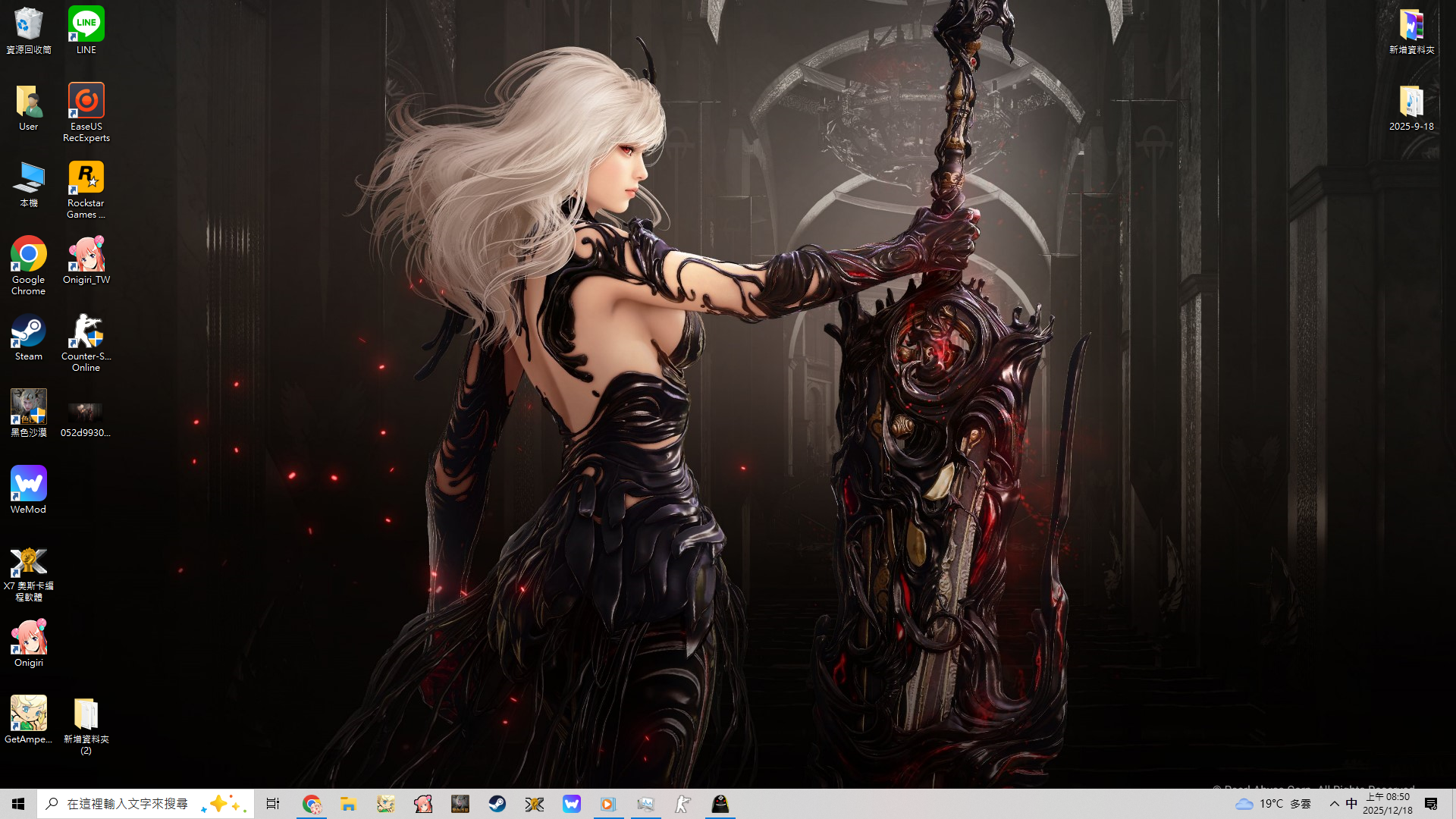Image resolution: width=1456 pixels, height=819 pixels.
Task: Select the LINE desktop shortcut
Action: coord(86,30)
